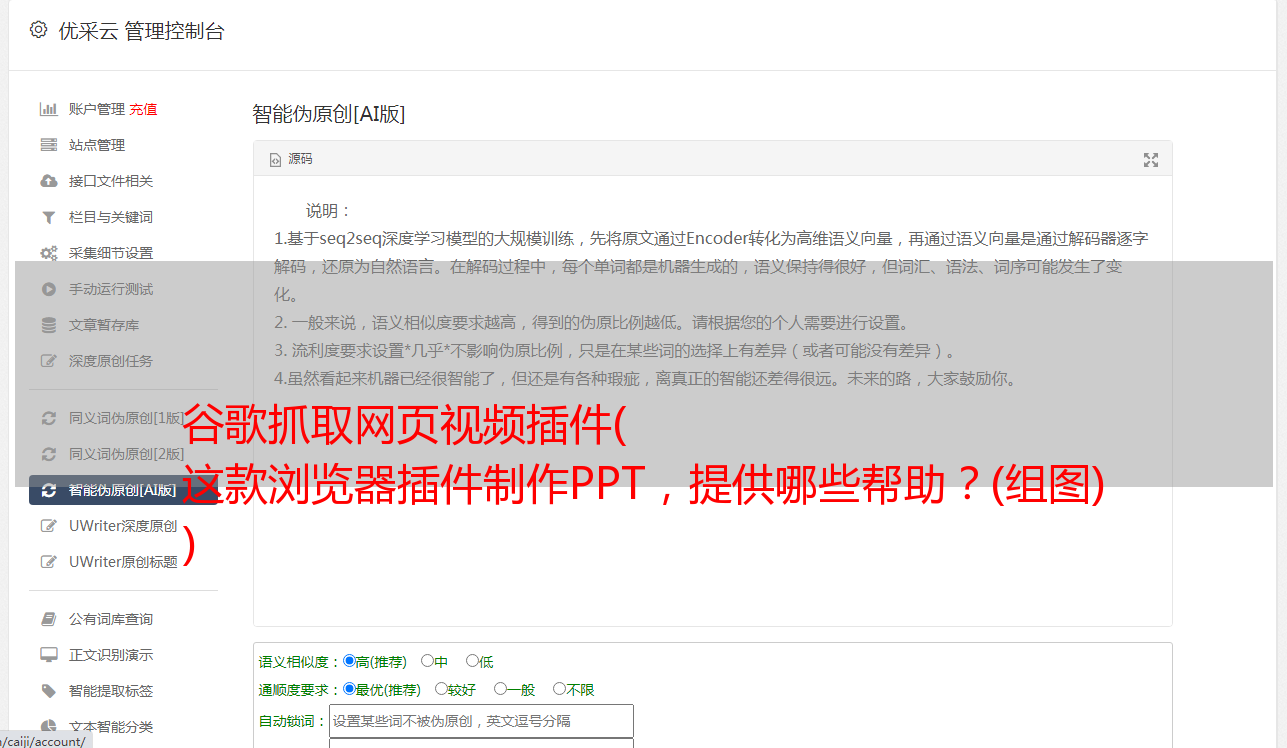Screen dimensions: 1287x748
Task: Open 账户管理 bar chart icon
Action: 48,109
